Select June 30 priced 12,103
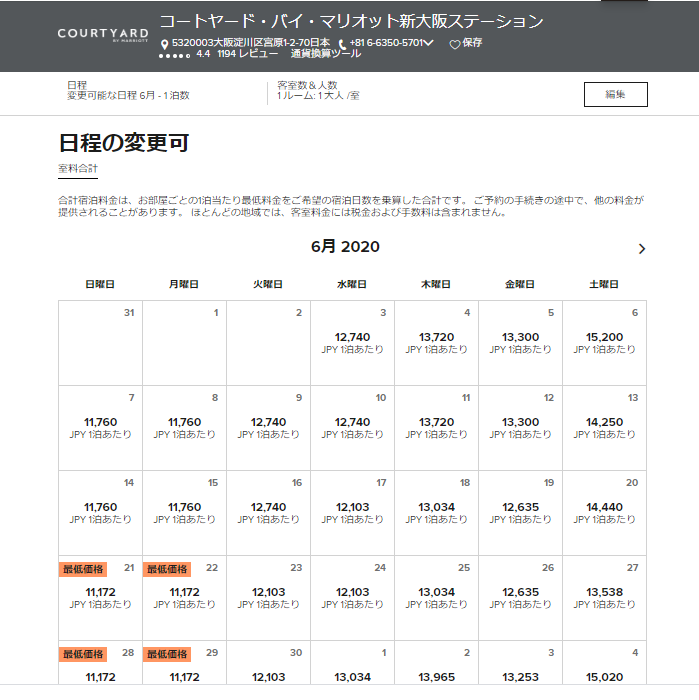This screenshot has height=700, width=699. [x=268, y=662]
